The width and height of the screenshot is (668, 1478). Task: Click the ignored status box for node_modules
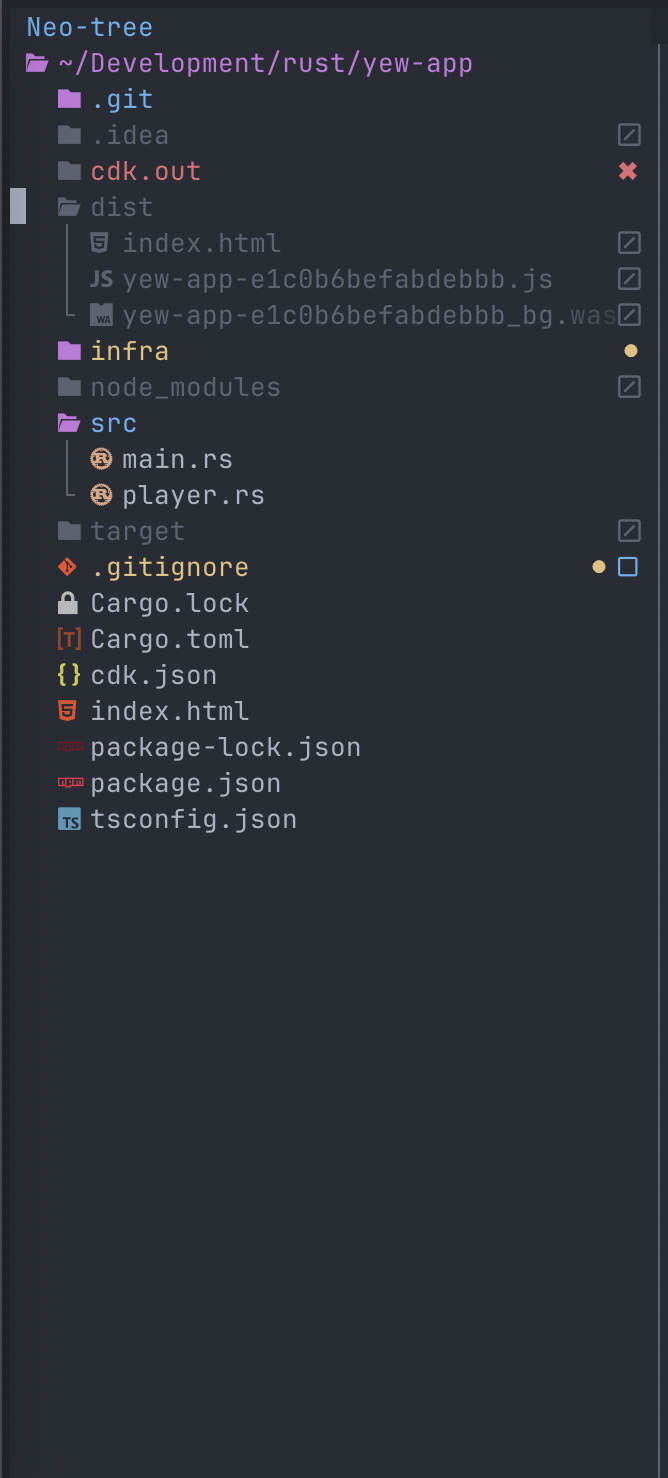[629, 387]
